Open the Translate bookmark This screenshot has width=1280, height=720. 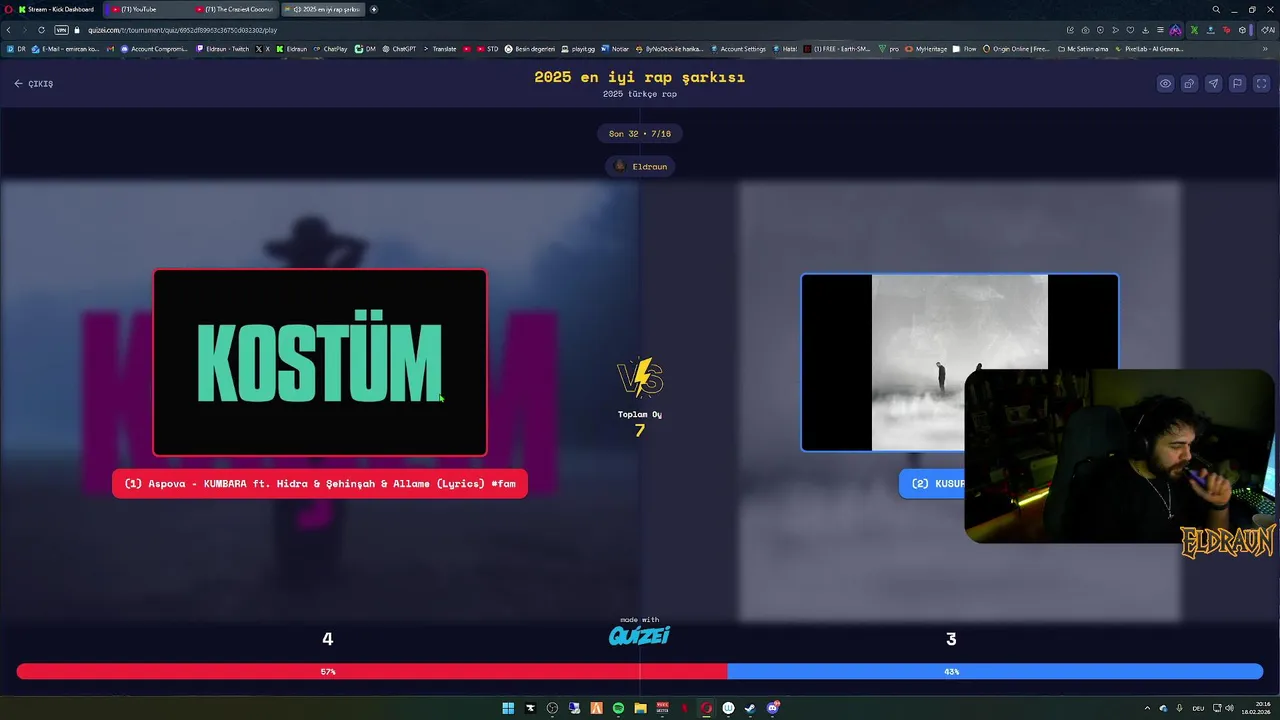[x=440, y=49]
